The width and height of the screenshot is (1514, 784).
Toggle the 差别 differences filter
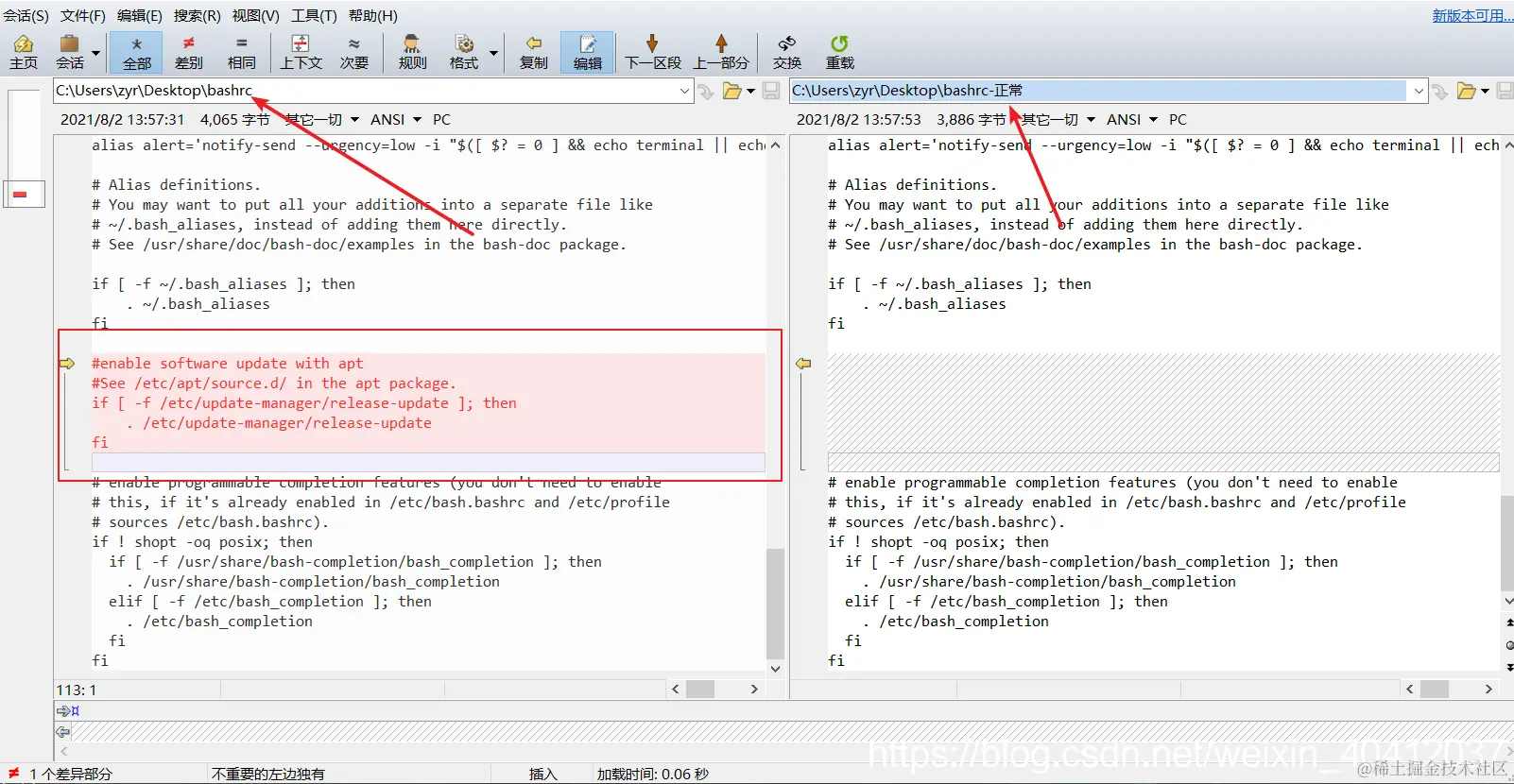point(189,53)
